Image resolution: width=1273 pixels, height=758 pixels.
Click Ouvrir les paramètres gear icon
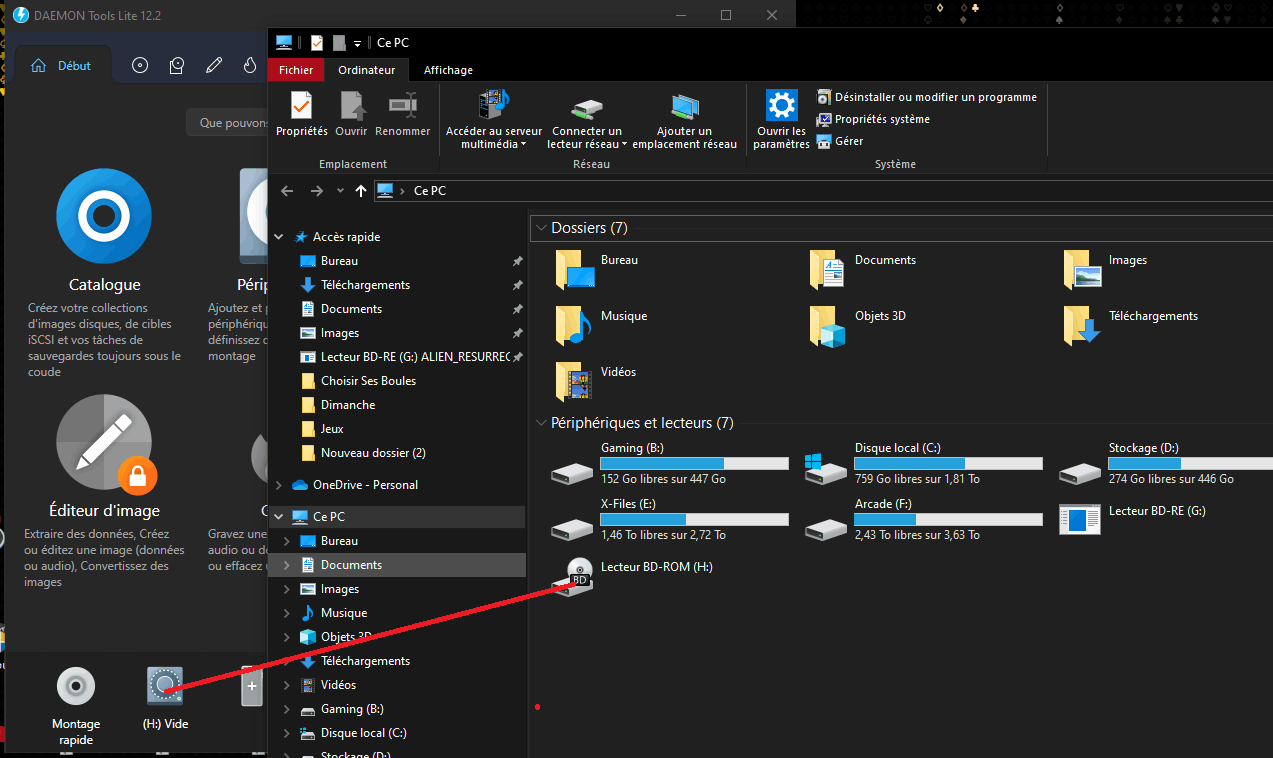point(781,105)
